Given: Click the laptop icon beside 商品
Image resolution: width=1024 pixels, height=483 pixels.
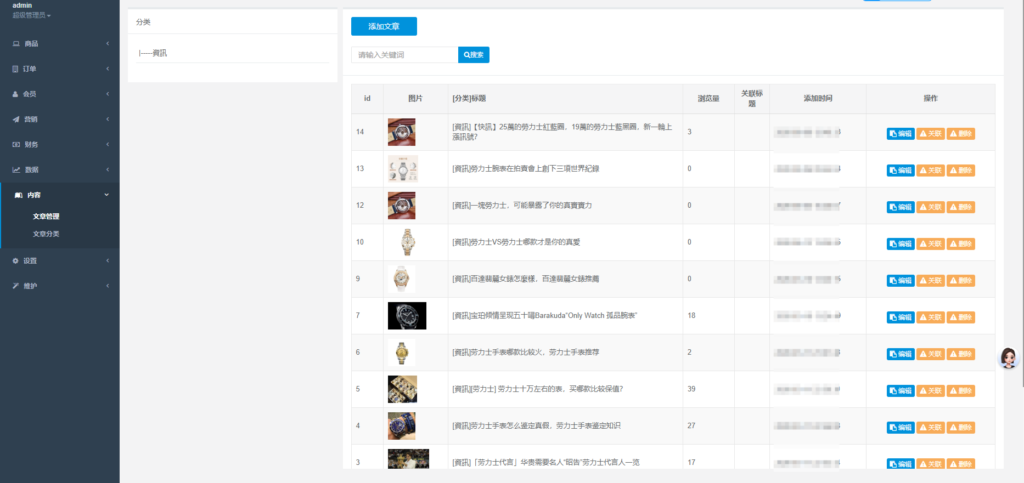Looking at the screenshot, I should tap(16, 44).
